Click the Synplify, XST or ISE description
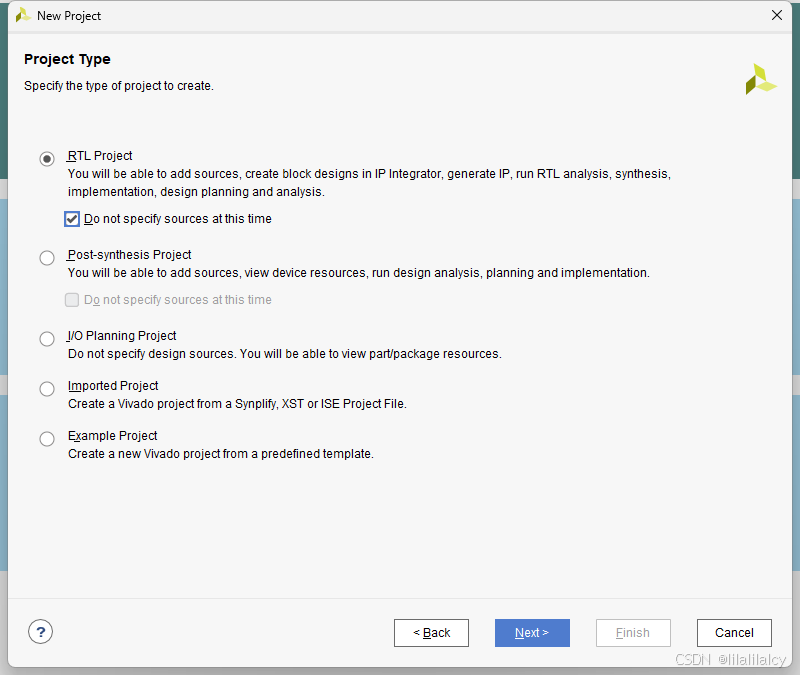The height and width of the screenshot is (675, 800). (237, 404)
